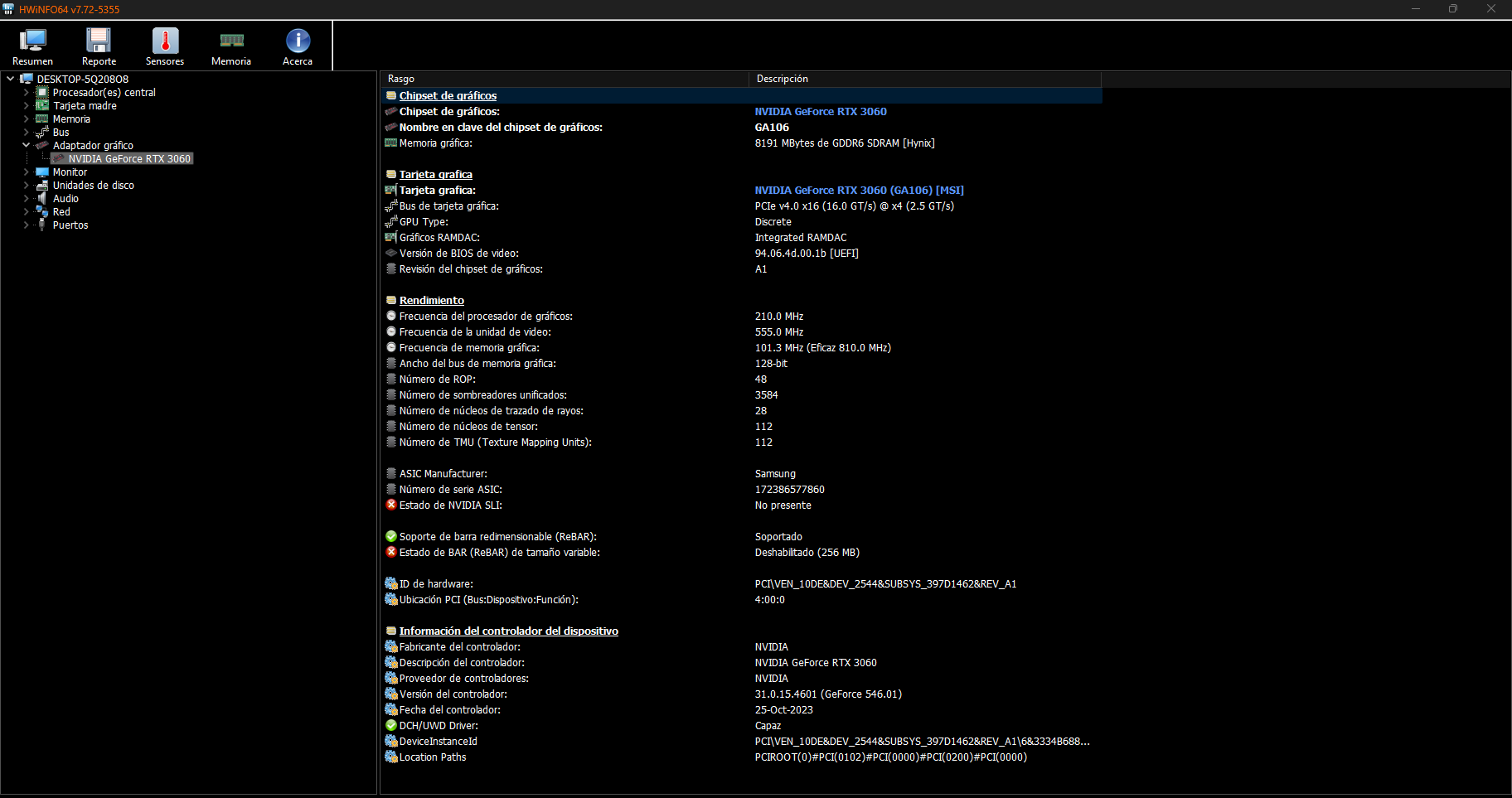Viewport: 1512px width, 798px height.
Task: Expand the Tarjeta madre node
Action: [26, 106]
